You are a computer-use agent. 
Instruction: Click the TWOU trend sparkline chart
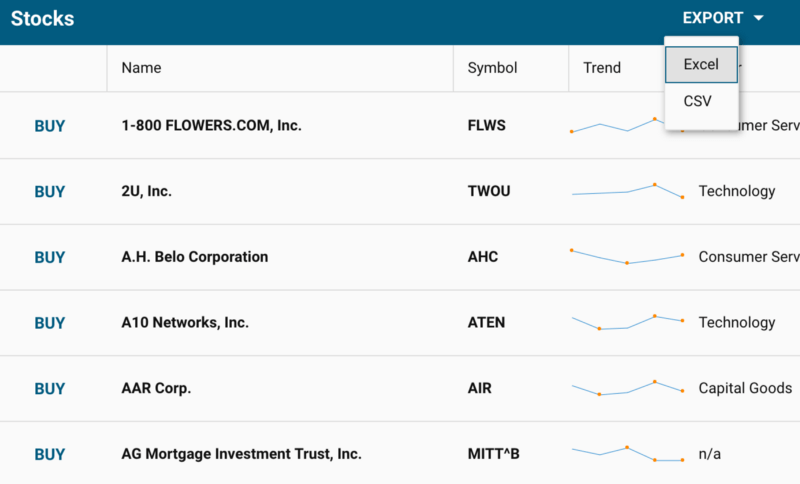point(628,191)
